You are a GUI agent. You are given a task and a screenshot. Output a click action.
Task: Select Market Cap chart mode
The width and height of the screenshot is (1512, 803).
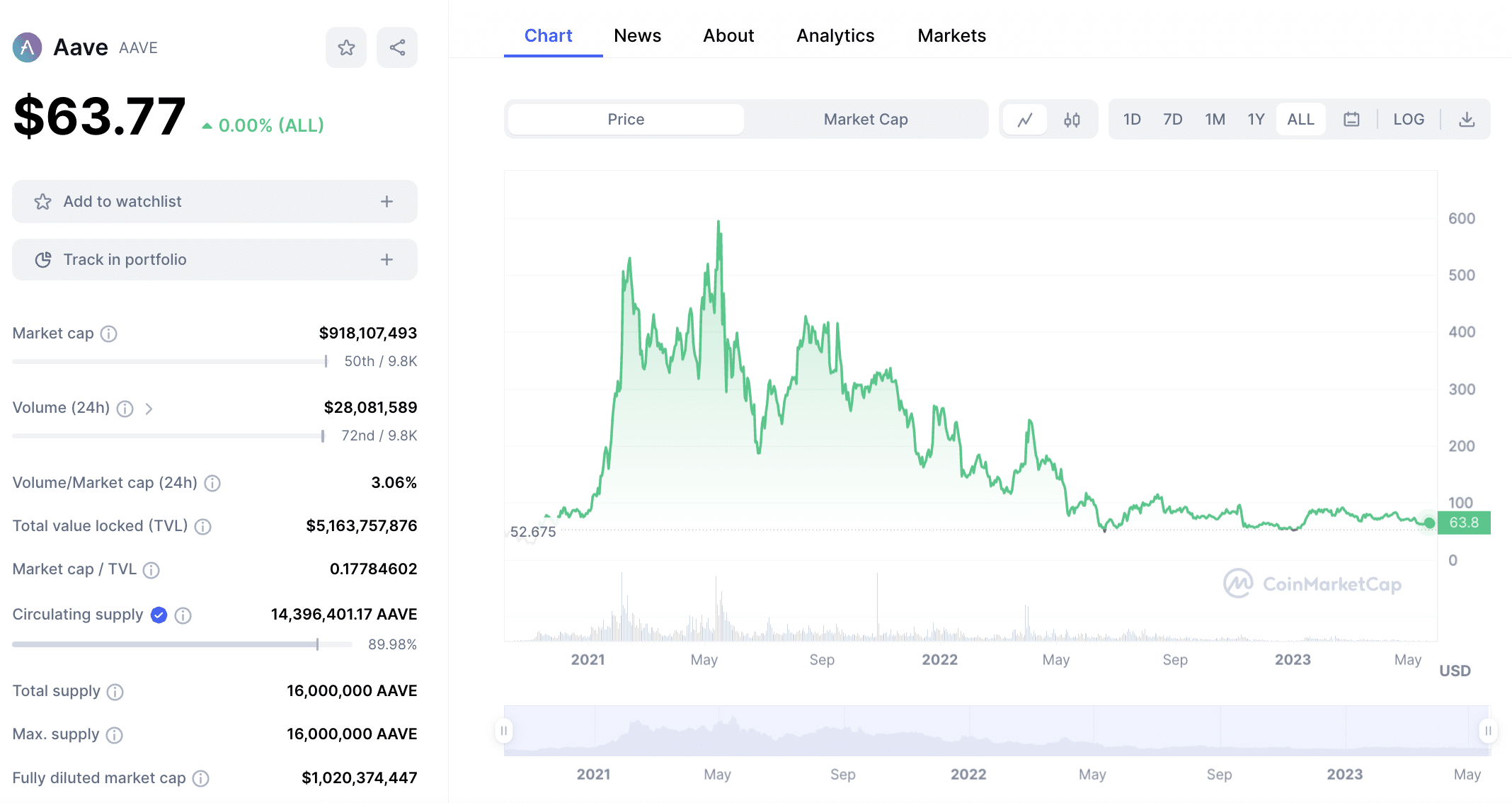pos(866,120)
